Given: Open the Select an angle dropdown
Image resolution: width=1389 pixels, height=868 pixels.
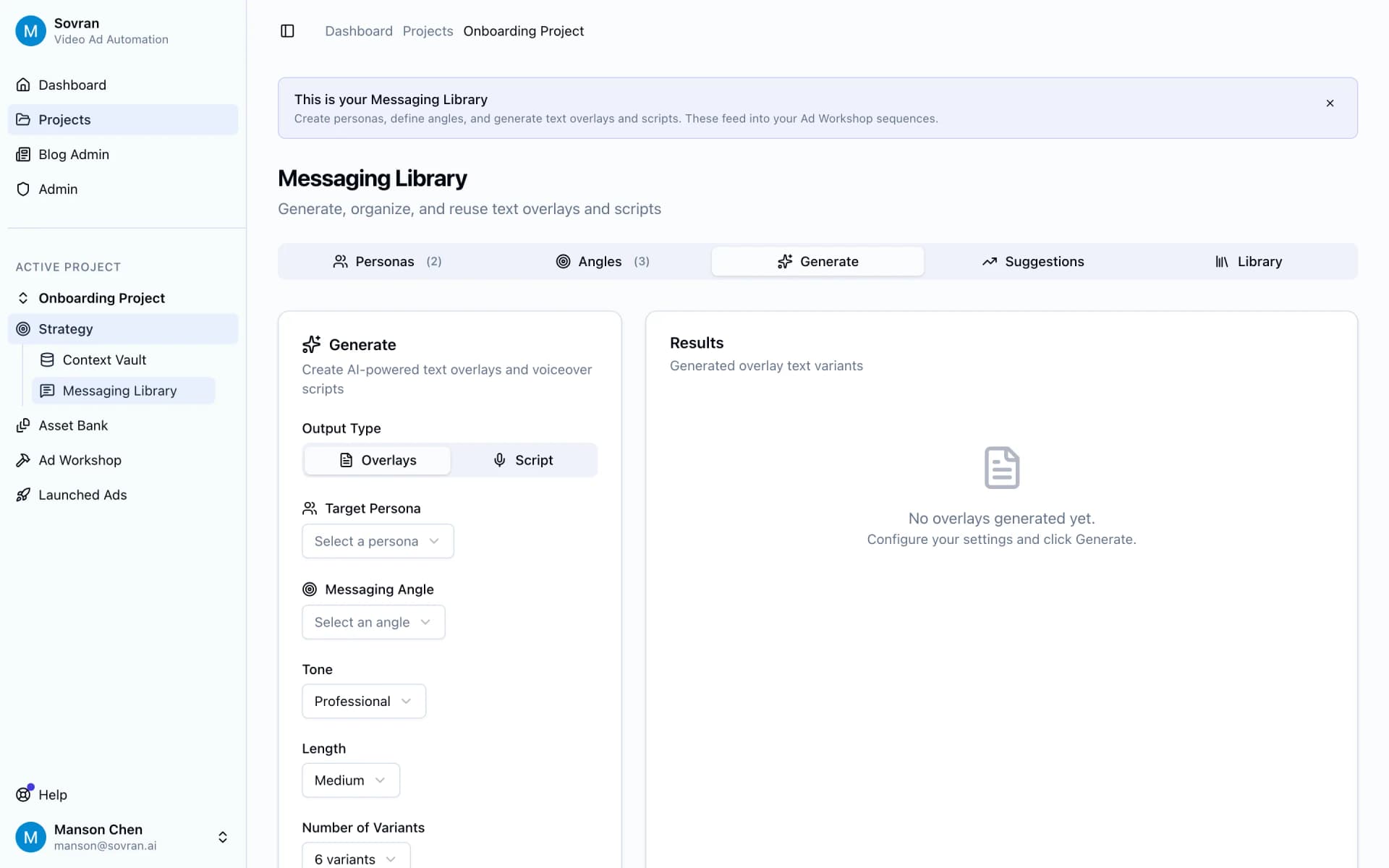Looking at the screenshot, I should point(373,622).
